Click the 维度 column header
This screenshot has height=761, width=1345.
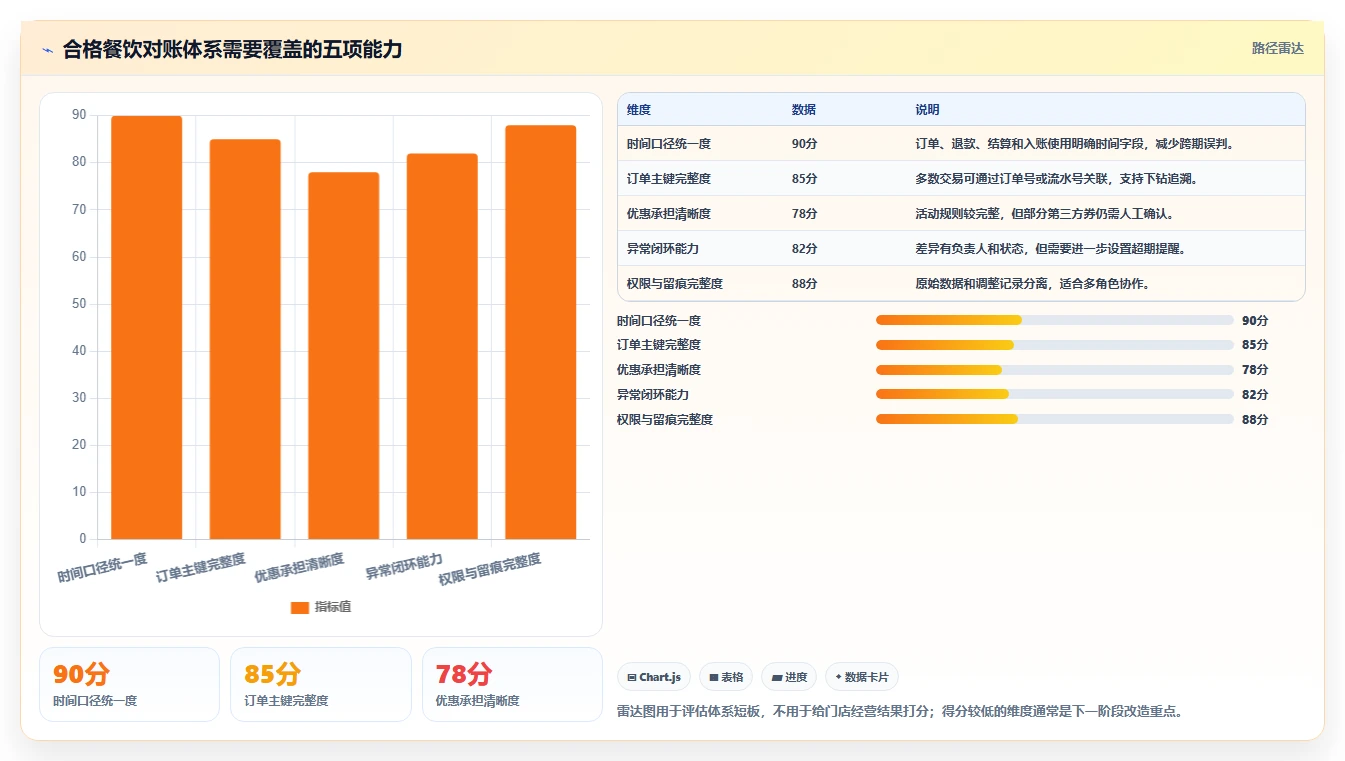(x=639, y=110)
